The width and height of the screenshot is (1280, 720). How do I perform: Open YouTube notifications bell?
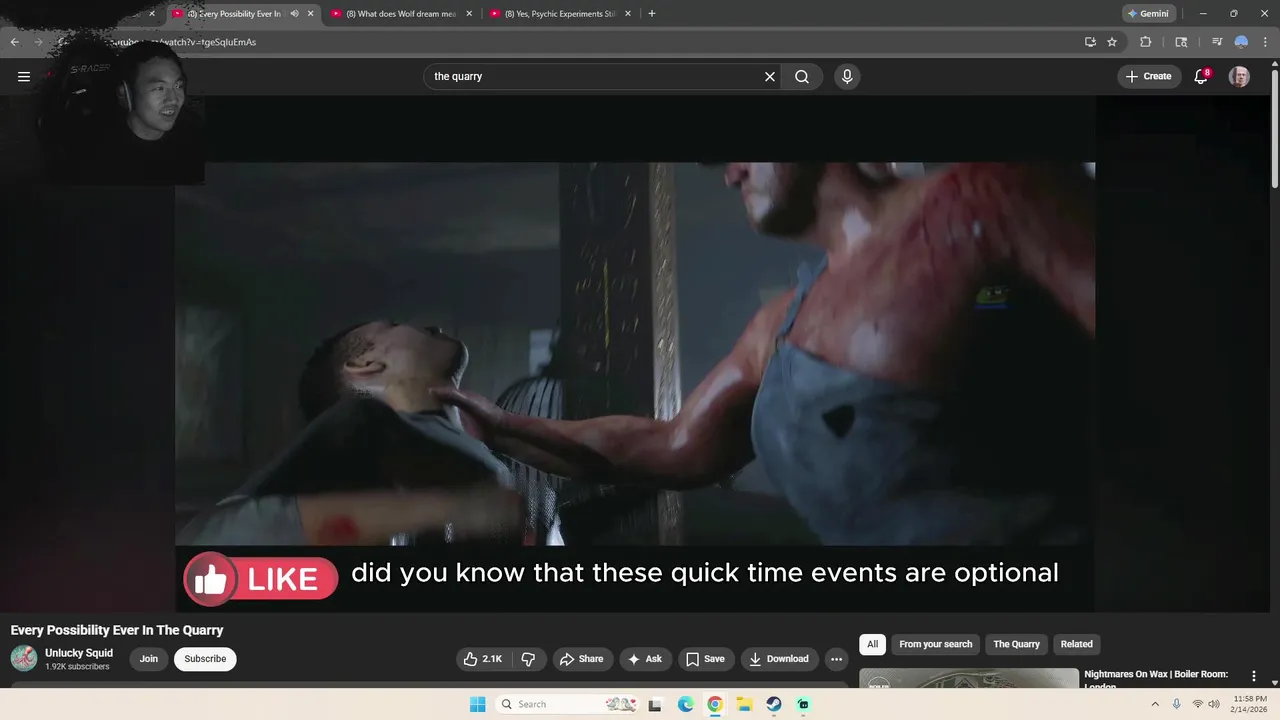(x=1201, y=76)
